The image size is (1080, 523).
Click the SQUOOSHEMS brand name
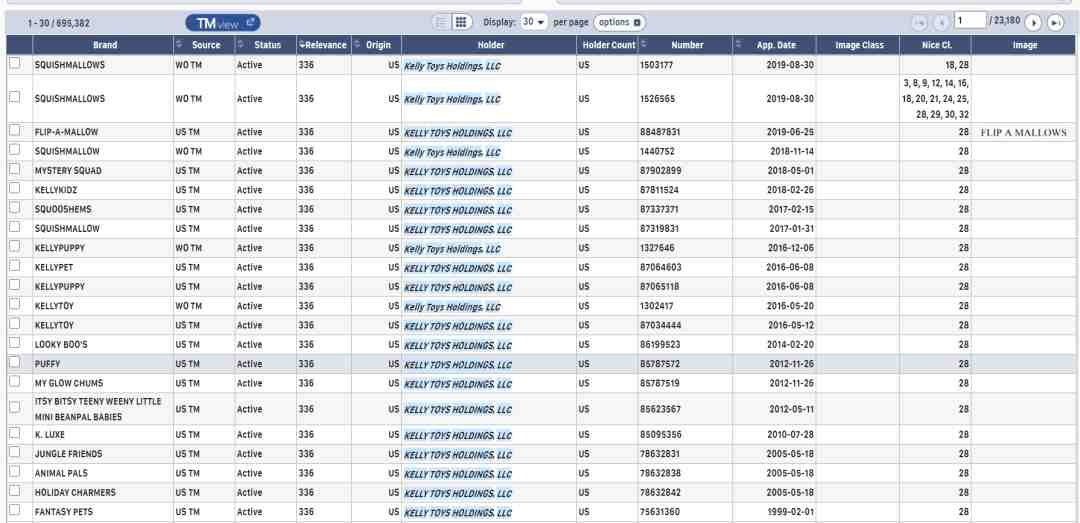click(63, 209)
